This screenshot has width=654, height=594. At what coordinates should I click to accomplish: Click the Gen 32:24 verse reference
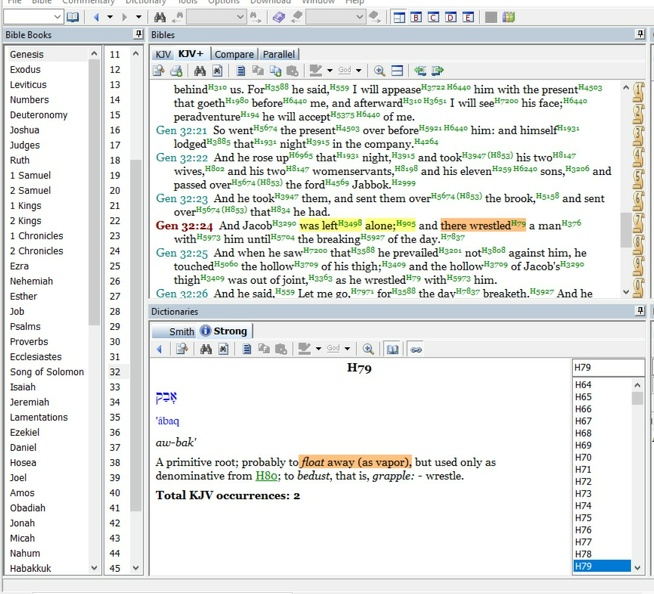(x=184, y=226)
